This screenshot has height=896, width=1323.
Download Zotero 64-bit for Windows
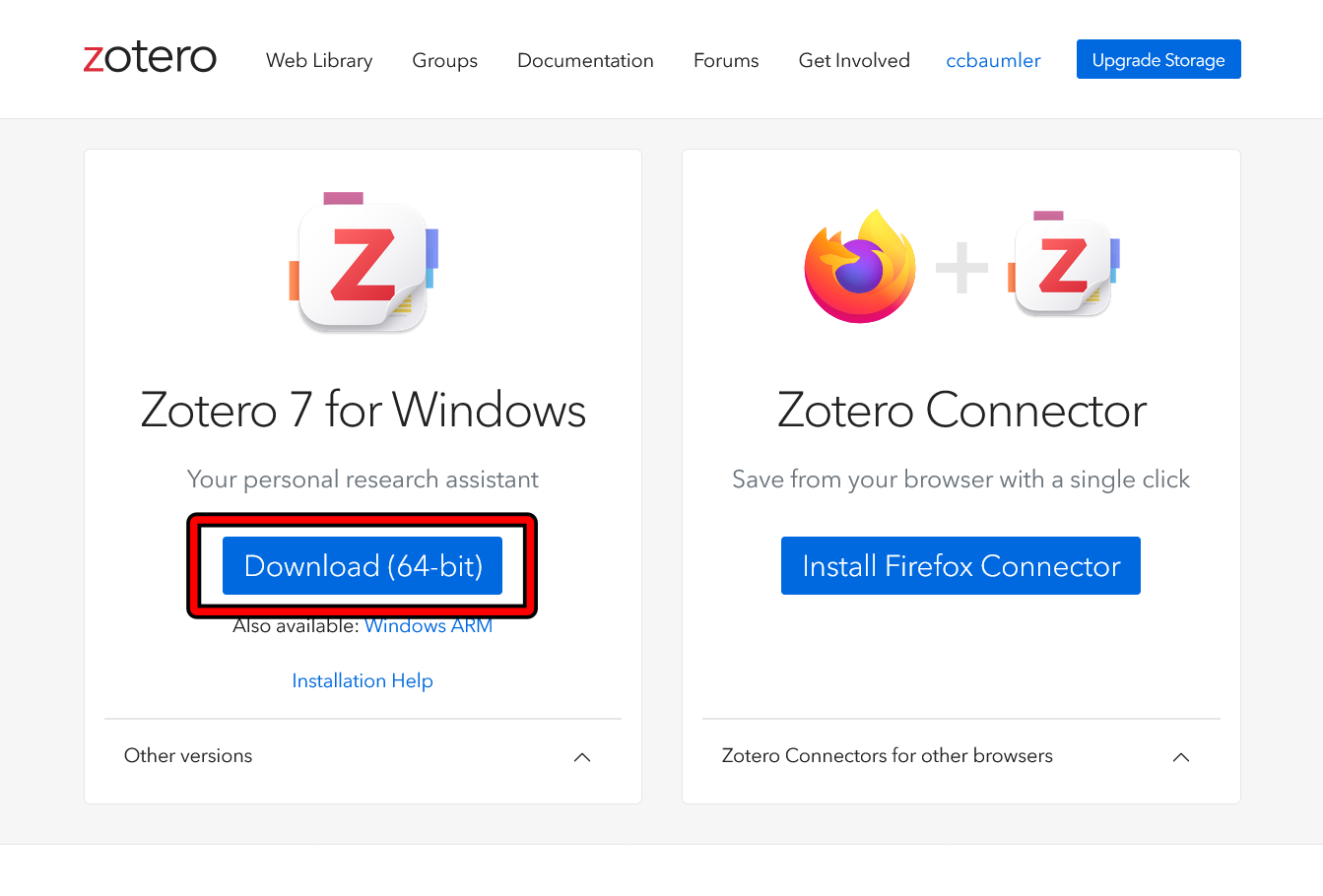click(363, 566)
